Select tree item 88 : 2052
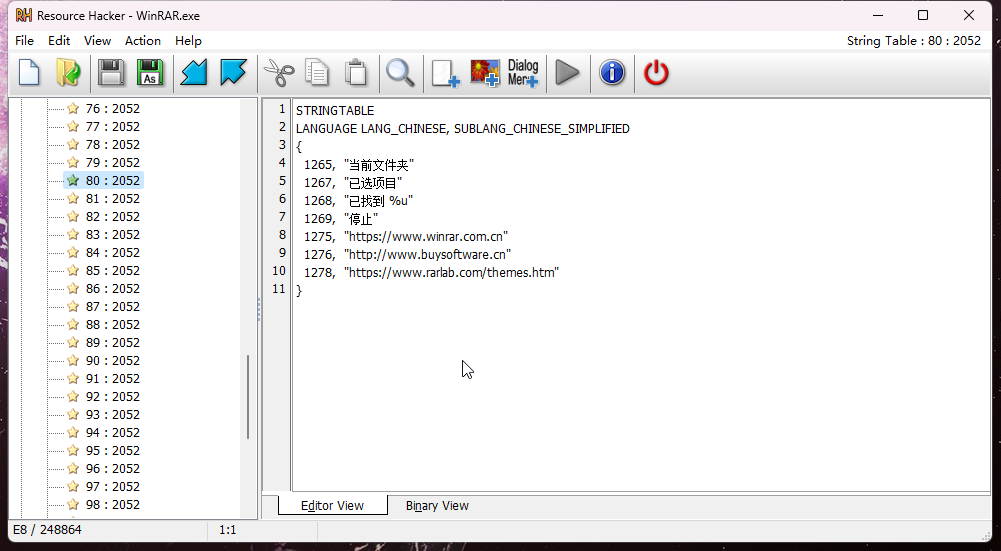 pos(113,324)
